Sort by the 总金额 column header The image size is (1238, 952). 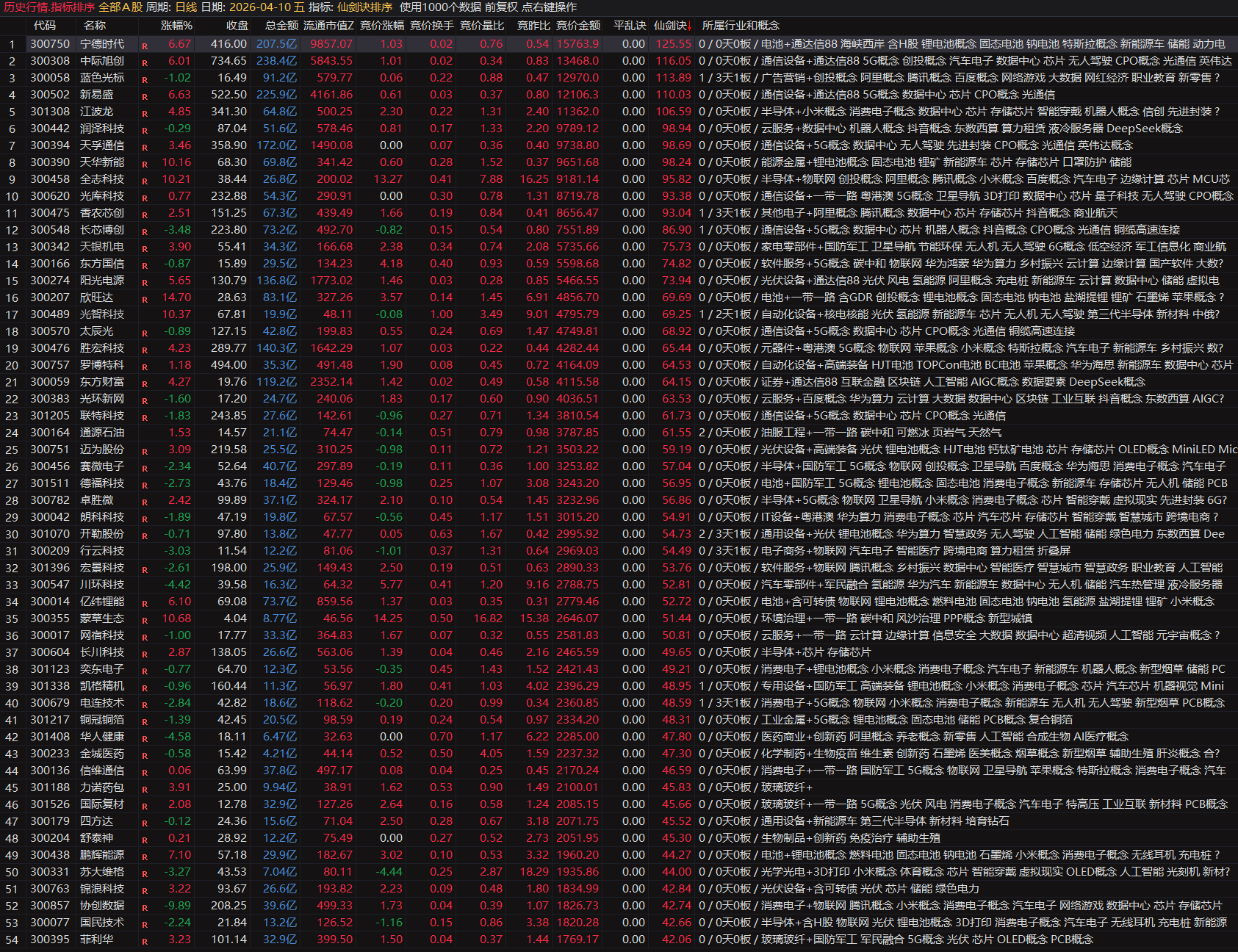click(x=281, y=26)
